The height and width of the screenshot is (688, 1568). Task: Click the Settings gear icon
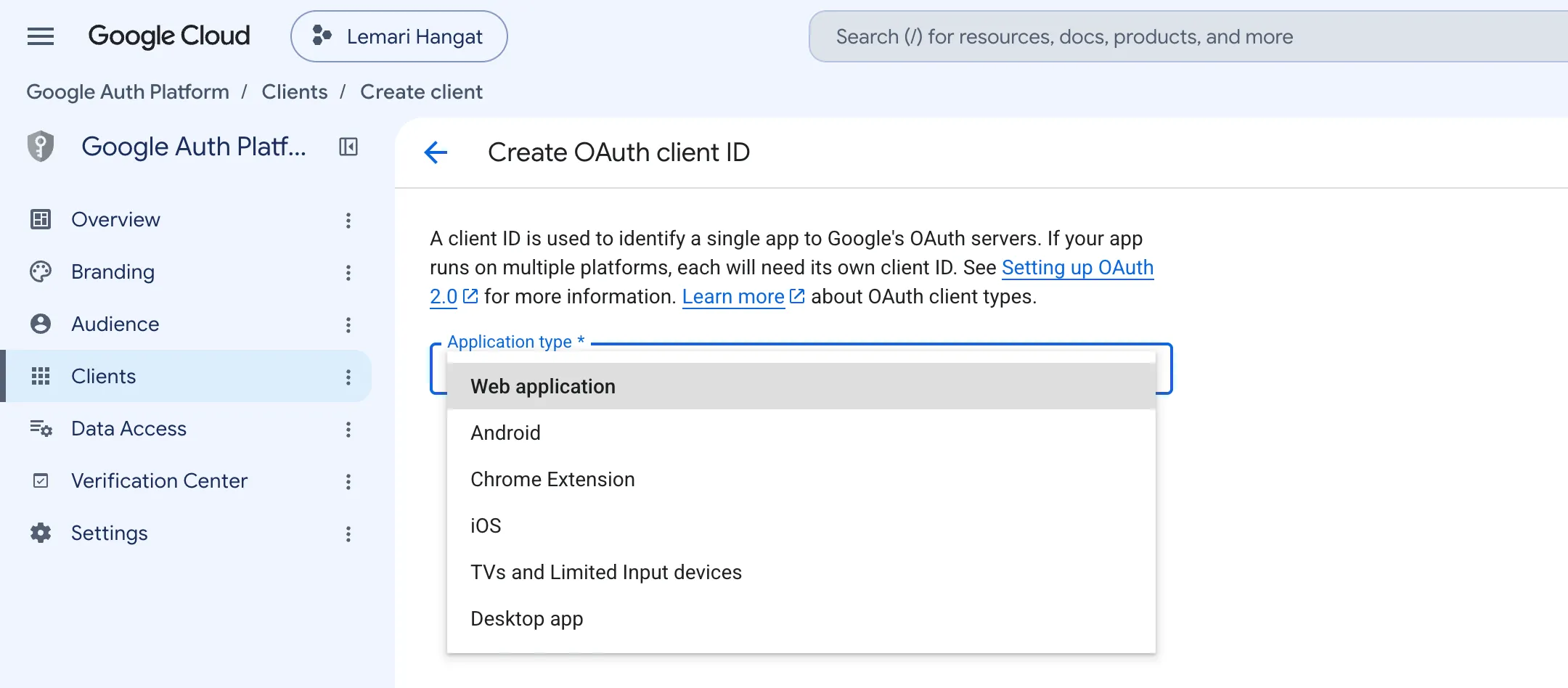(x=41, y=533)
